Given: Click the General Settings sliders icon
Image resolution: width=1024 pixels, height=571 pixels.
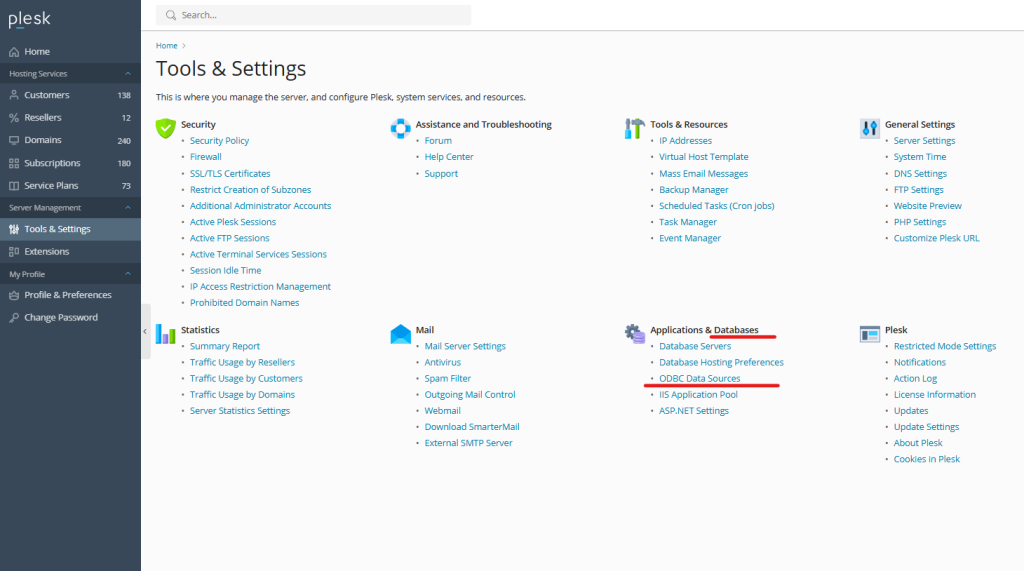Looking at the screenshot, I should [870, 128].
